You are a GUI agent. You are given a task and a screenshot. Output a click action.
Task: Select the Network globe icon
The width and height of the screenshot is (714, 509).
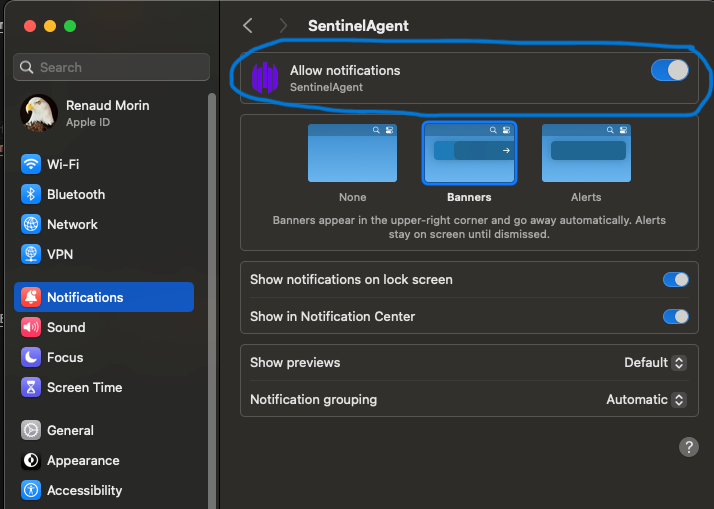[31, 224]
